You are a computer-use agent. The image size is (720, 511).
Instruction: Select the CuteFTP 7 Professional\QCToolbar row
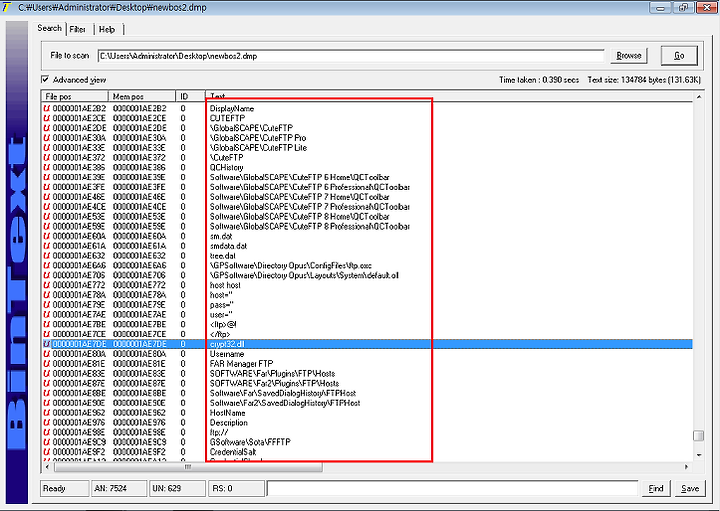[367, 207]
